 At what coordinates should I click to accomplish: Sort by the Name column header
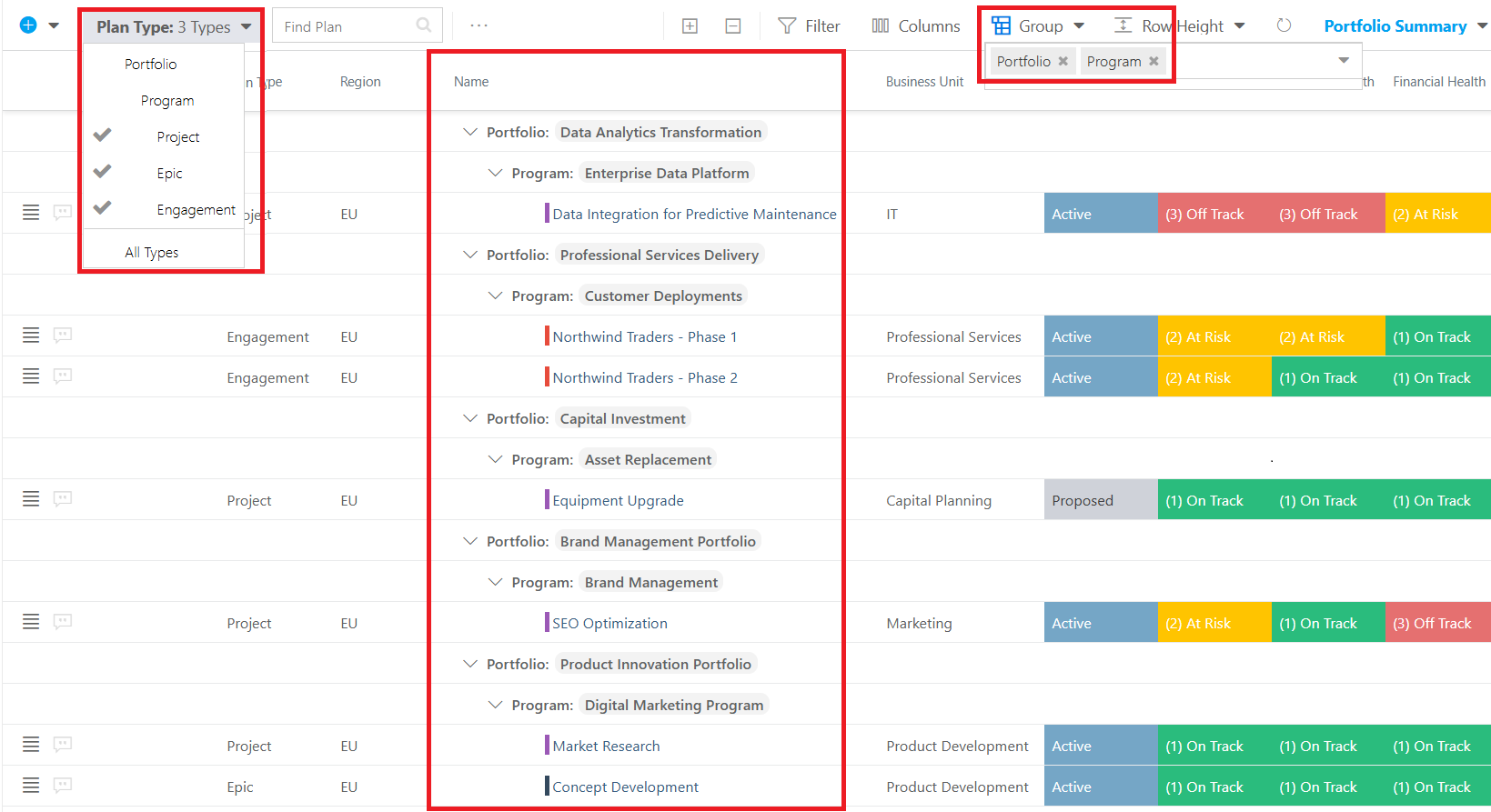[x=471, y=81]
